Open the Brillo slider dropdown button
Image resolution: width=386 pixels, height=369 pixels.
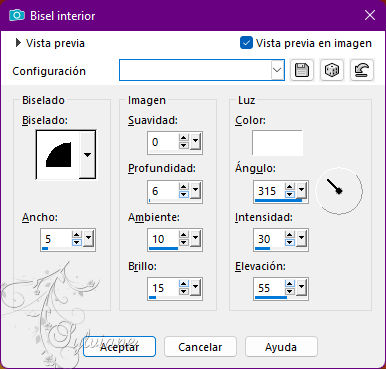(x=195, y=287)
